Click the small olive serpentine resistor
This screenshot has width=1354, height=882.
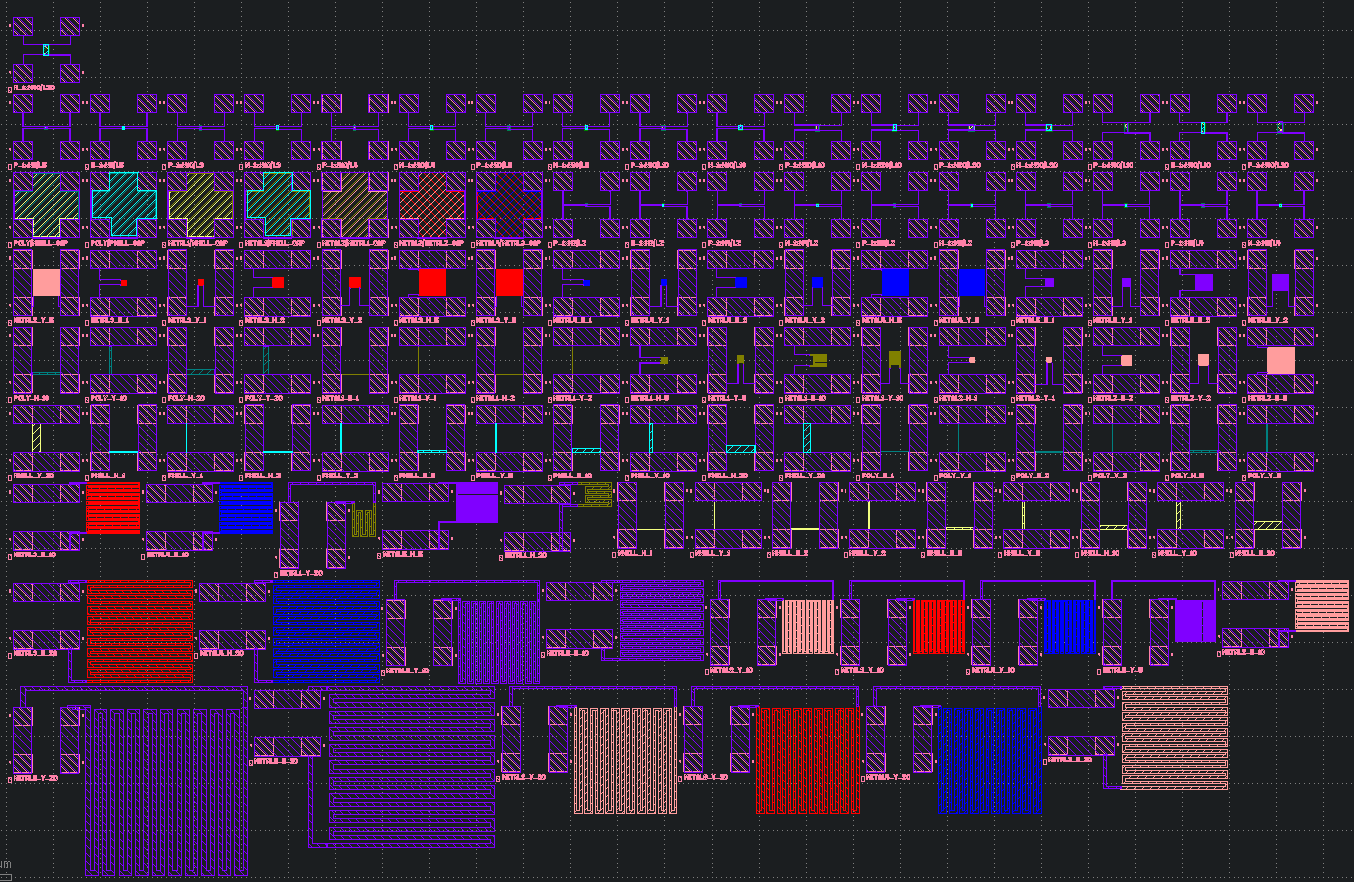click(363, 522)
